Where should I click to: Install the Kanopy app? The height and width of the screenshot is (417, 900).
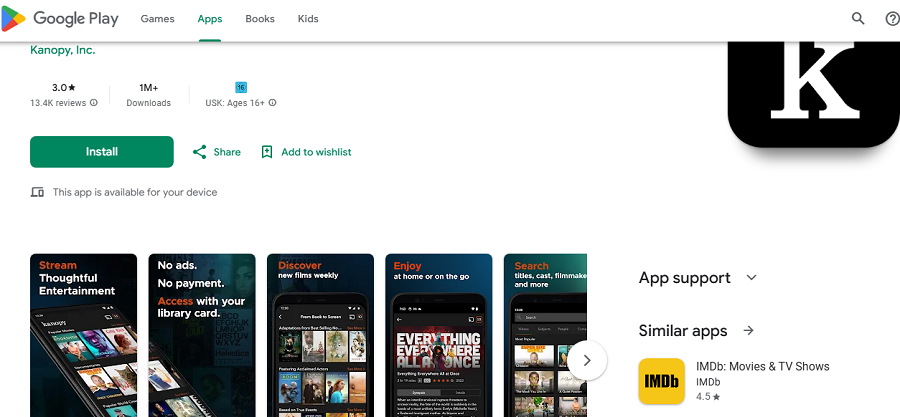102,152
